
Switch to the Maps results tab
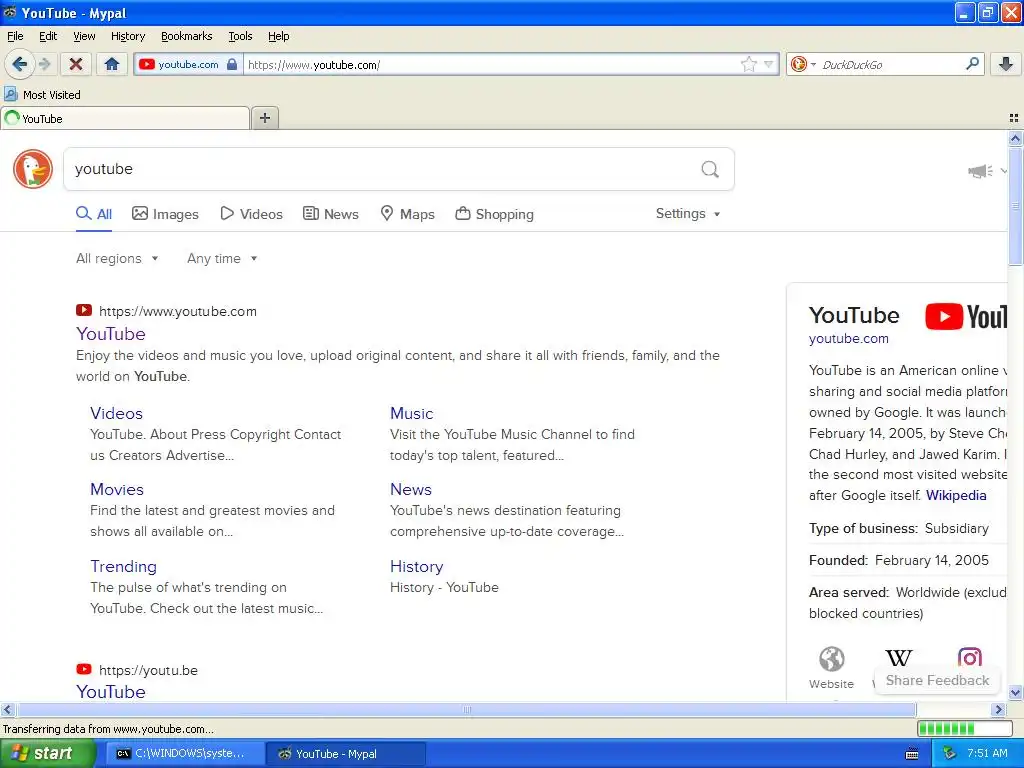click(408, 214)
